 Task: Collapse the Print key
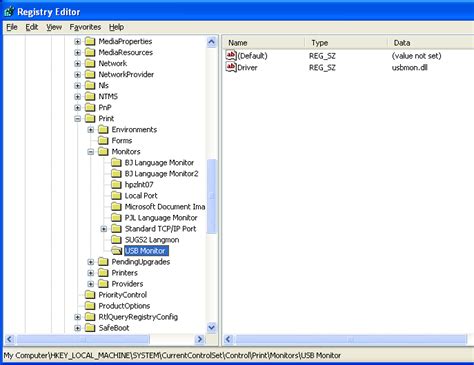[x=77, y=119]
